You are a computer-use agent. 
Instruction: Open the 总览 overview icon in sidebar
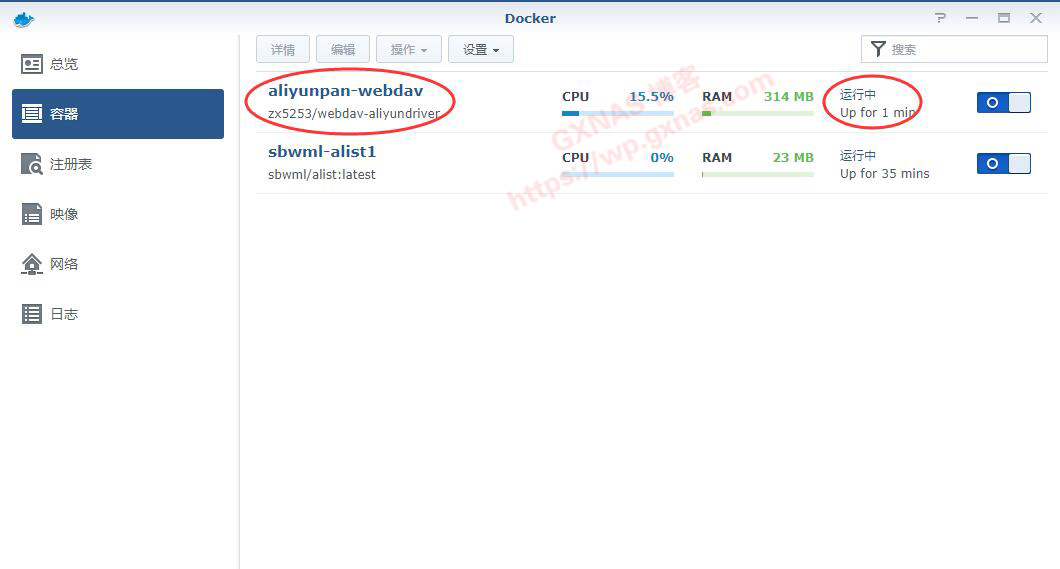[32, 64]
